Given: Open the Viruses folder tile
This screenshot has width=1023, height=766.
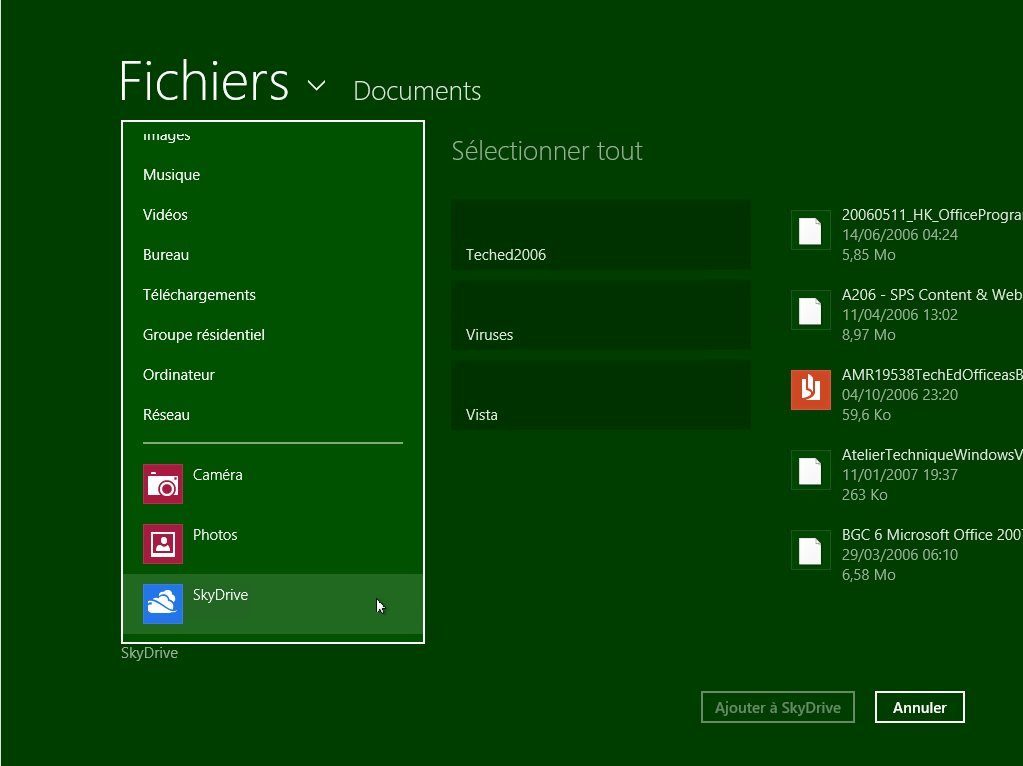Looking at the screenshot, I should [601, 315].
